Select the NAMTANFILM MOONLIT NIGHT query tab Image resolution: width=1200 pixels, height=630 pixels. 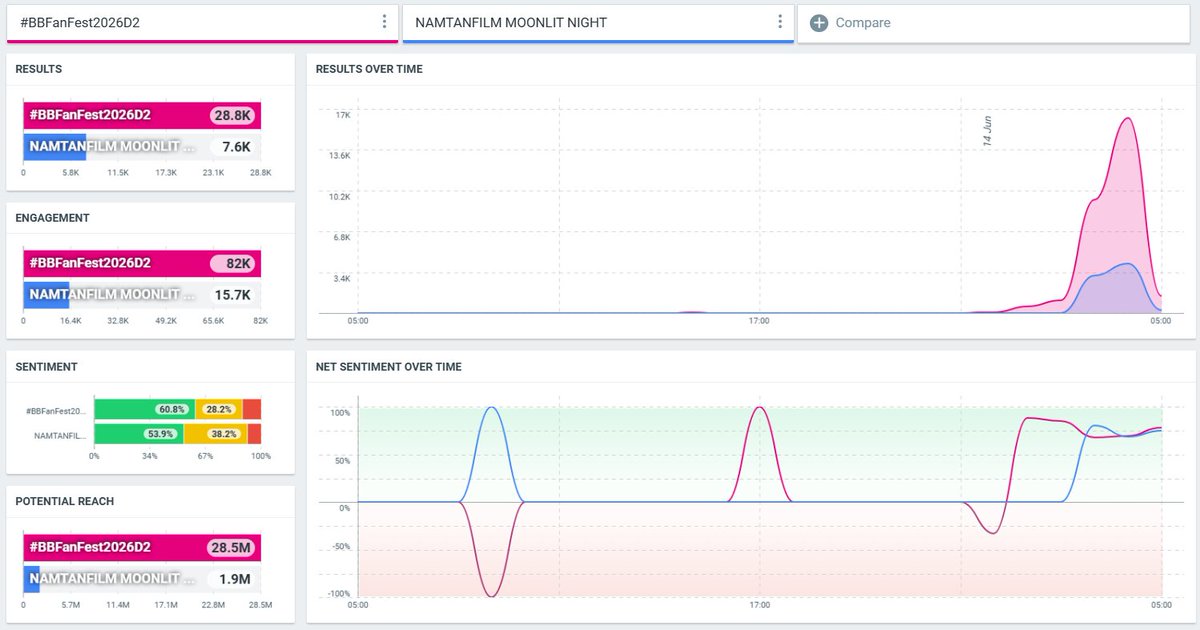[x=598, y=23]
